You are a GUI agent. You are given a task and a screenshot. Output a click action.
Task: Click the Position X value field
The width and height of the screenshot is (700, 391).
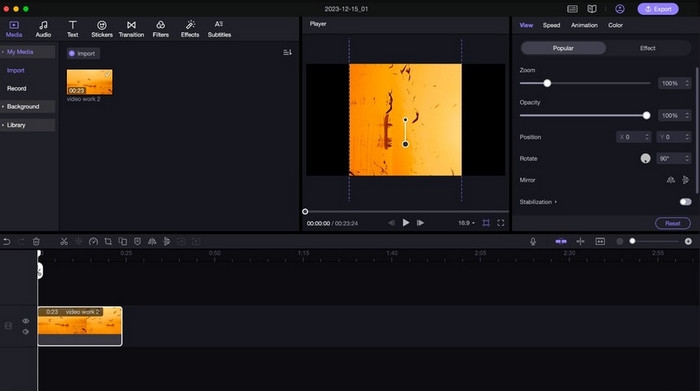(x=633, y=137)
